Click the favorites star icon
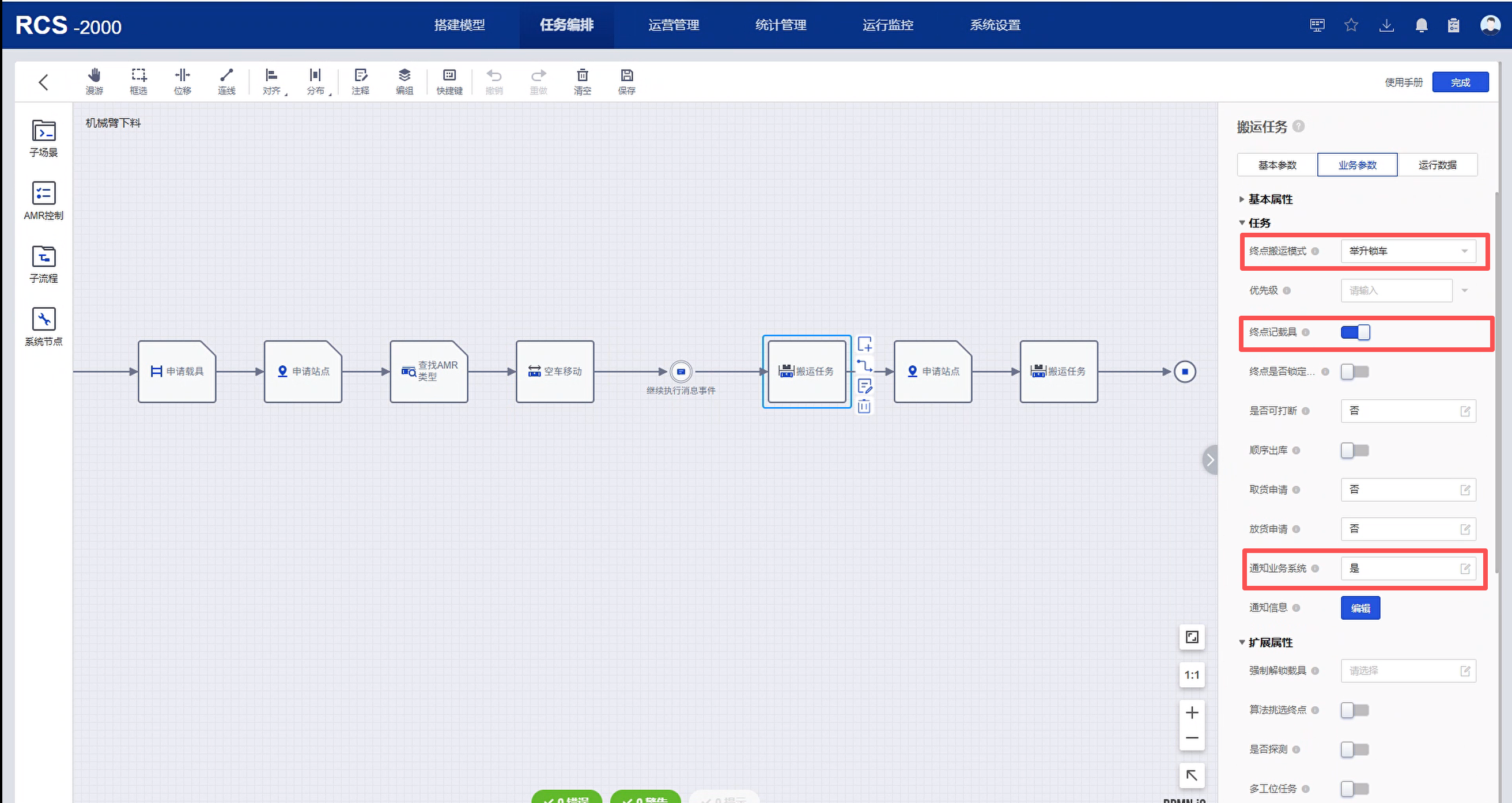The width and height of the screenshot is (1512, 803). pos(1351,25)
